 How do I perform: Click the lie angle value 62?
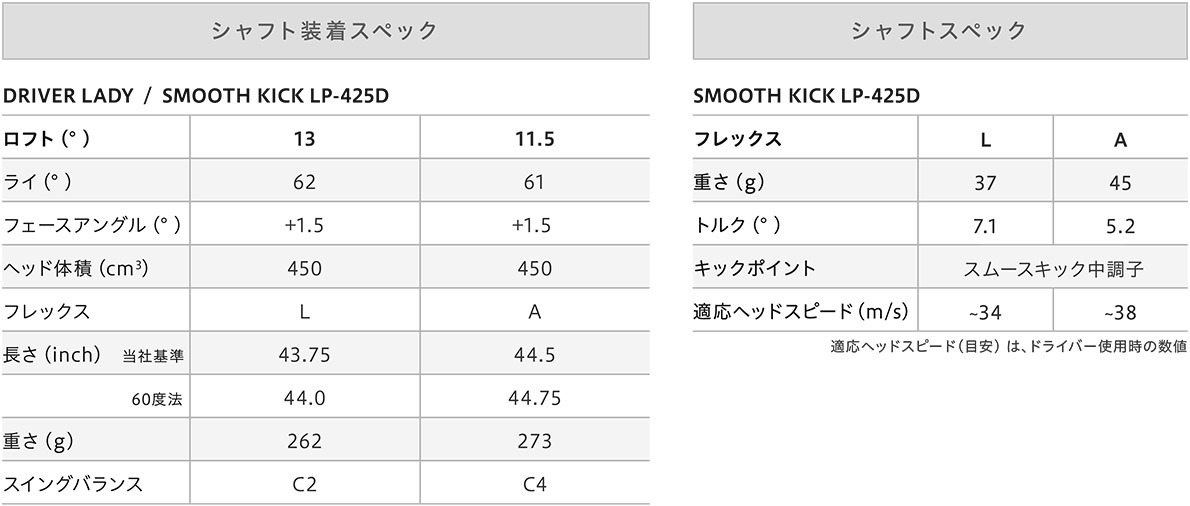pyautogui.click(x=304, y=182)
